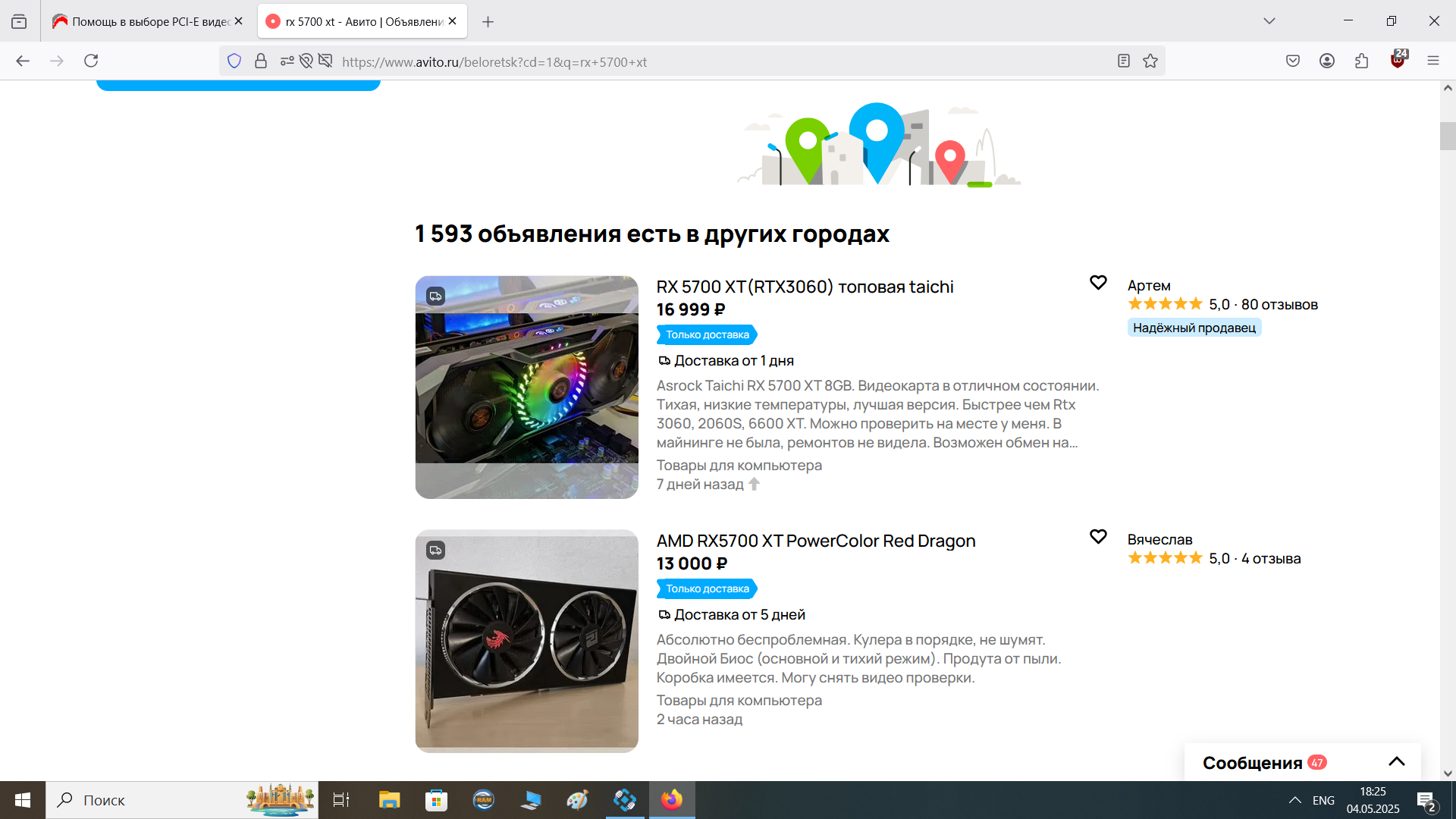This screenshot has height=819, width=1456.
Task: Reload the current page
Action: point(91,61)
